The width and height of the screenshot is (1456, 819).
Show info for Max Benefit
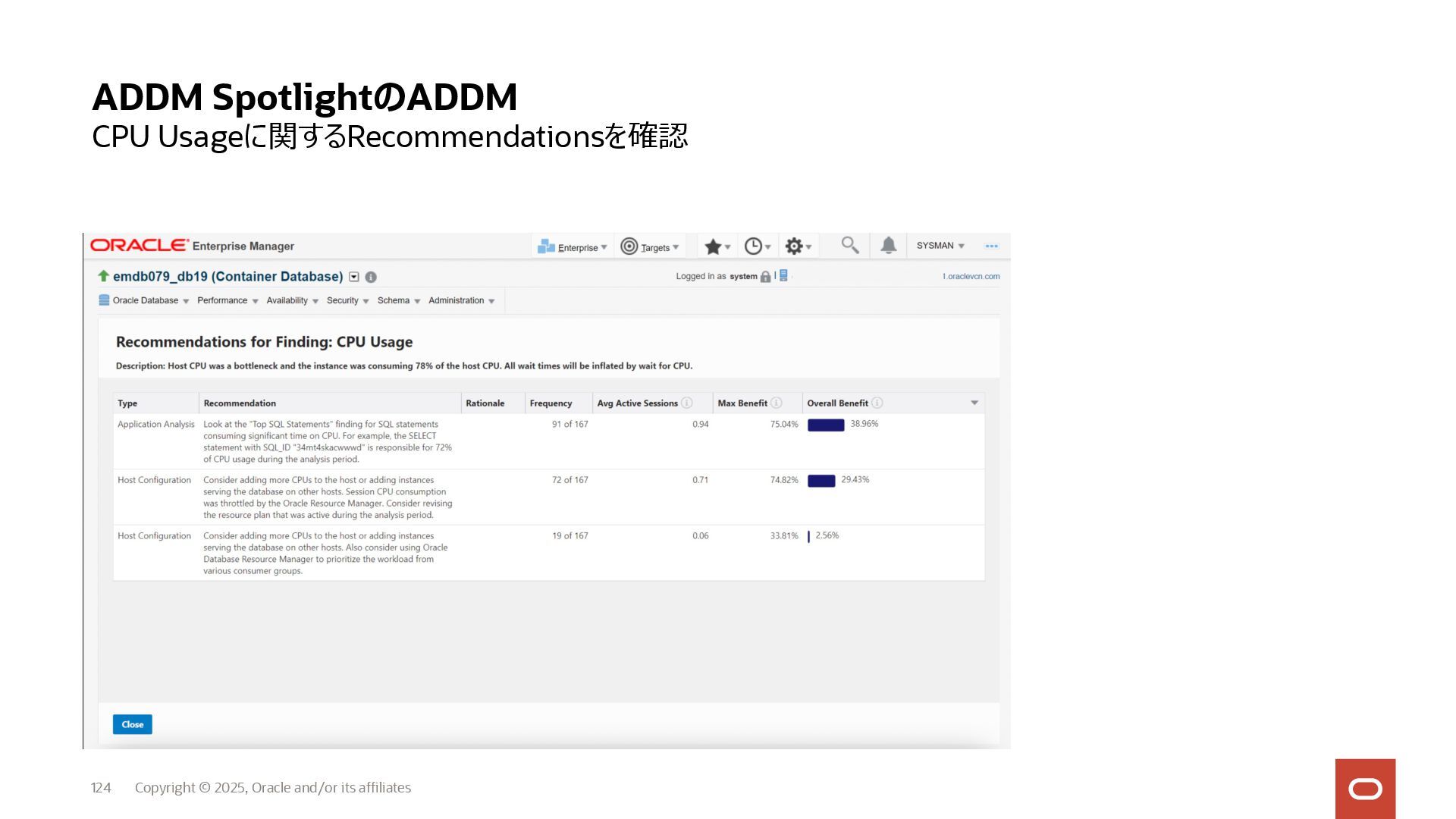click(x=777, y=403)
